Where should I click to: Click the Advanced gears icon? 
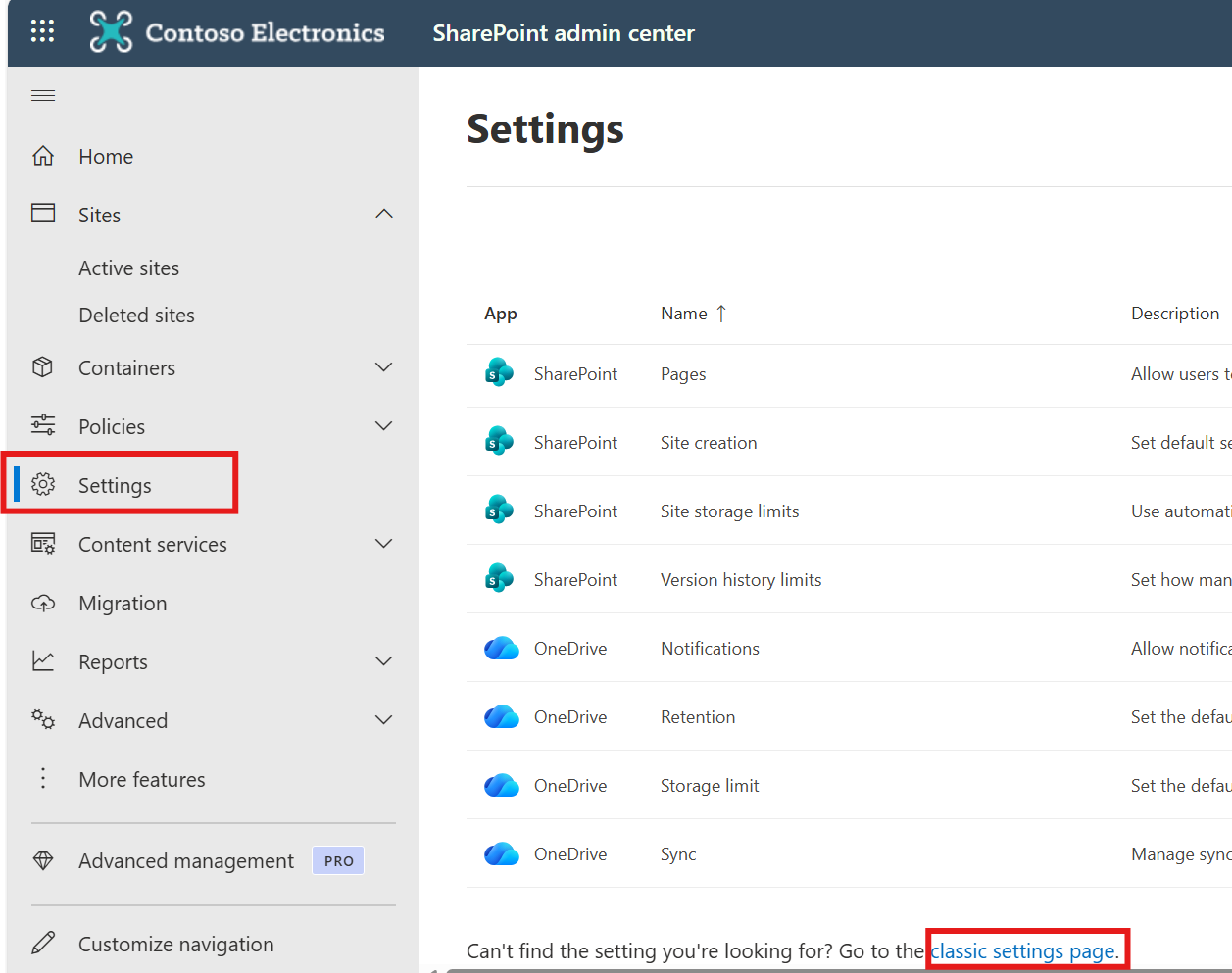tap(43, 719)
